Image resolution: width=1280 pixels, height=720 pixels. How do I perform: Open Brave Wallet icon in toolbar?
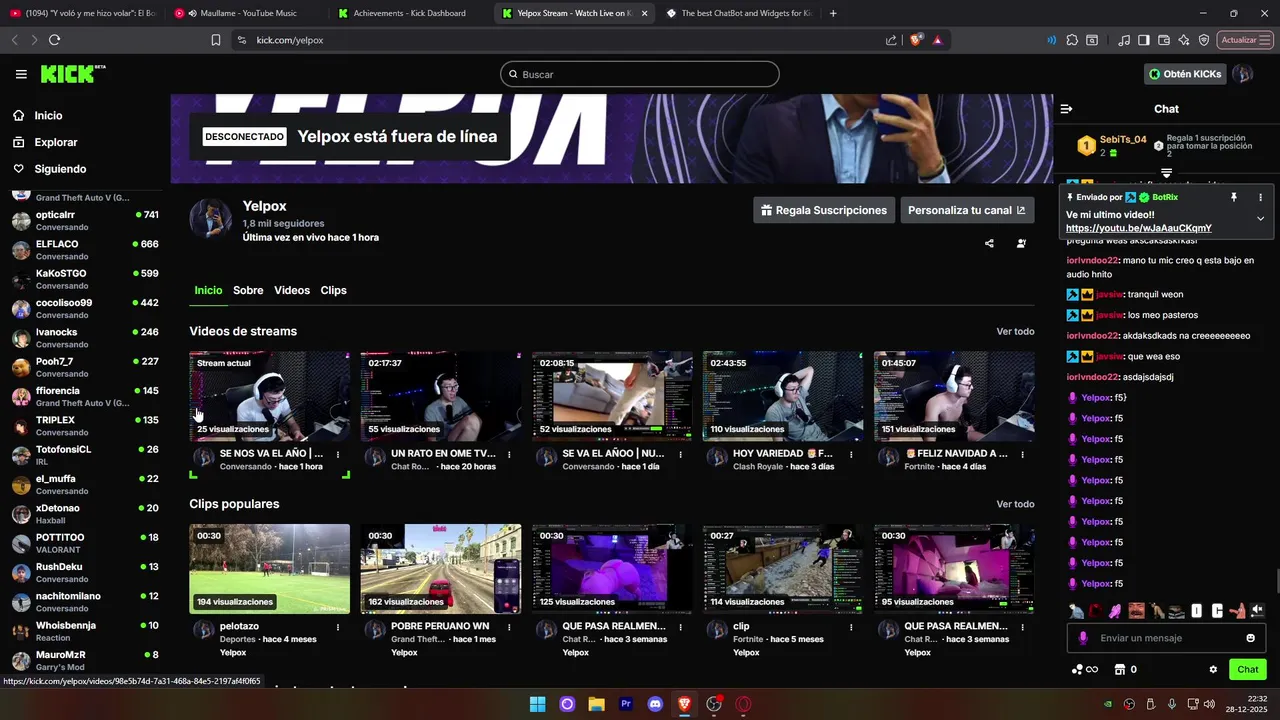tap(1164, 40)
